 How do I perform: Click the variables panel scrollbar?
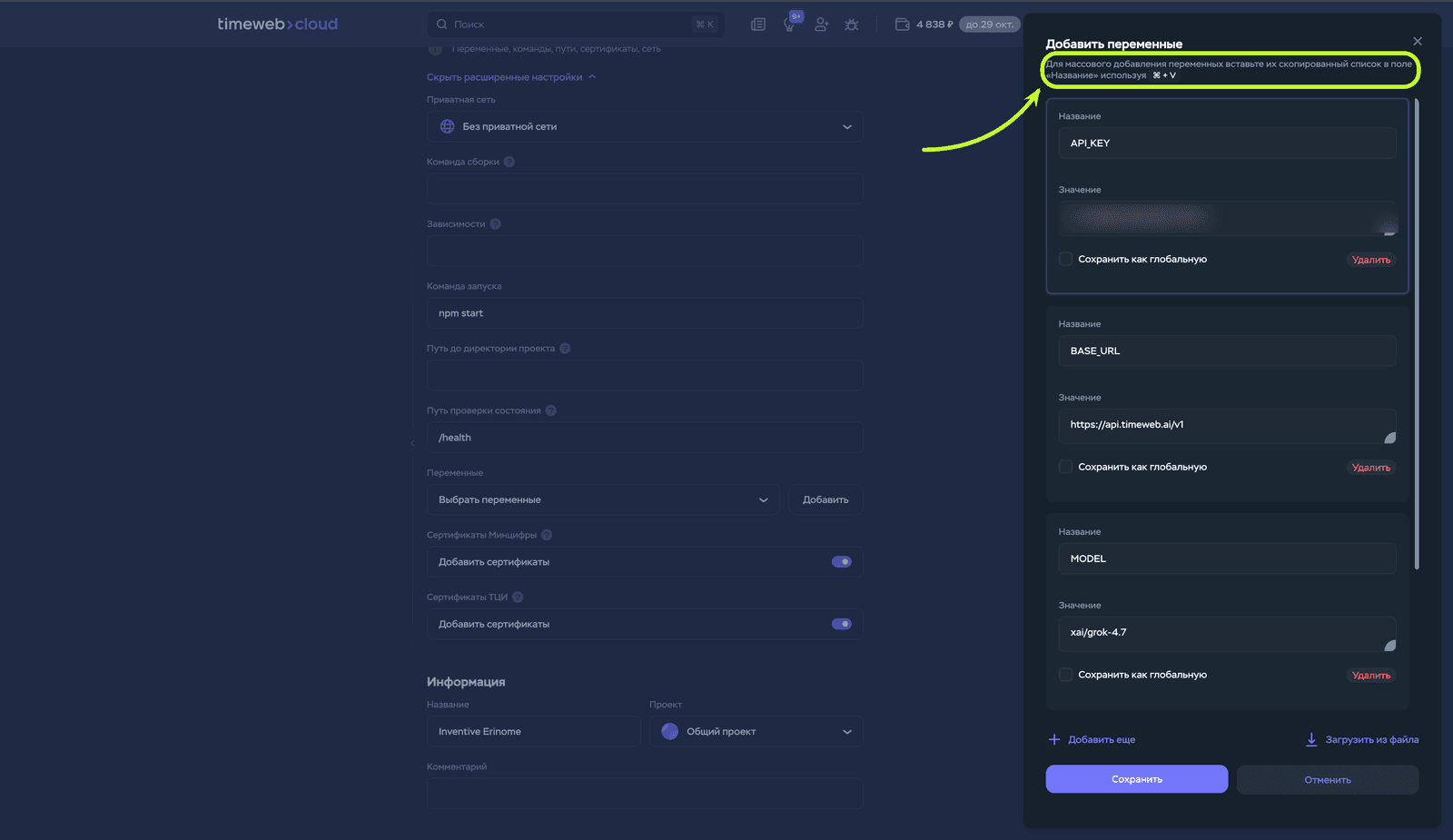click(x=1417, y=334)
